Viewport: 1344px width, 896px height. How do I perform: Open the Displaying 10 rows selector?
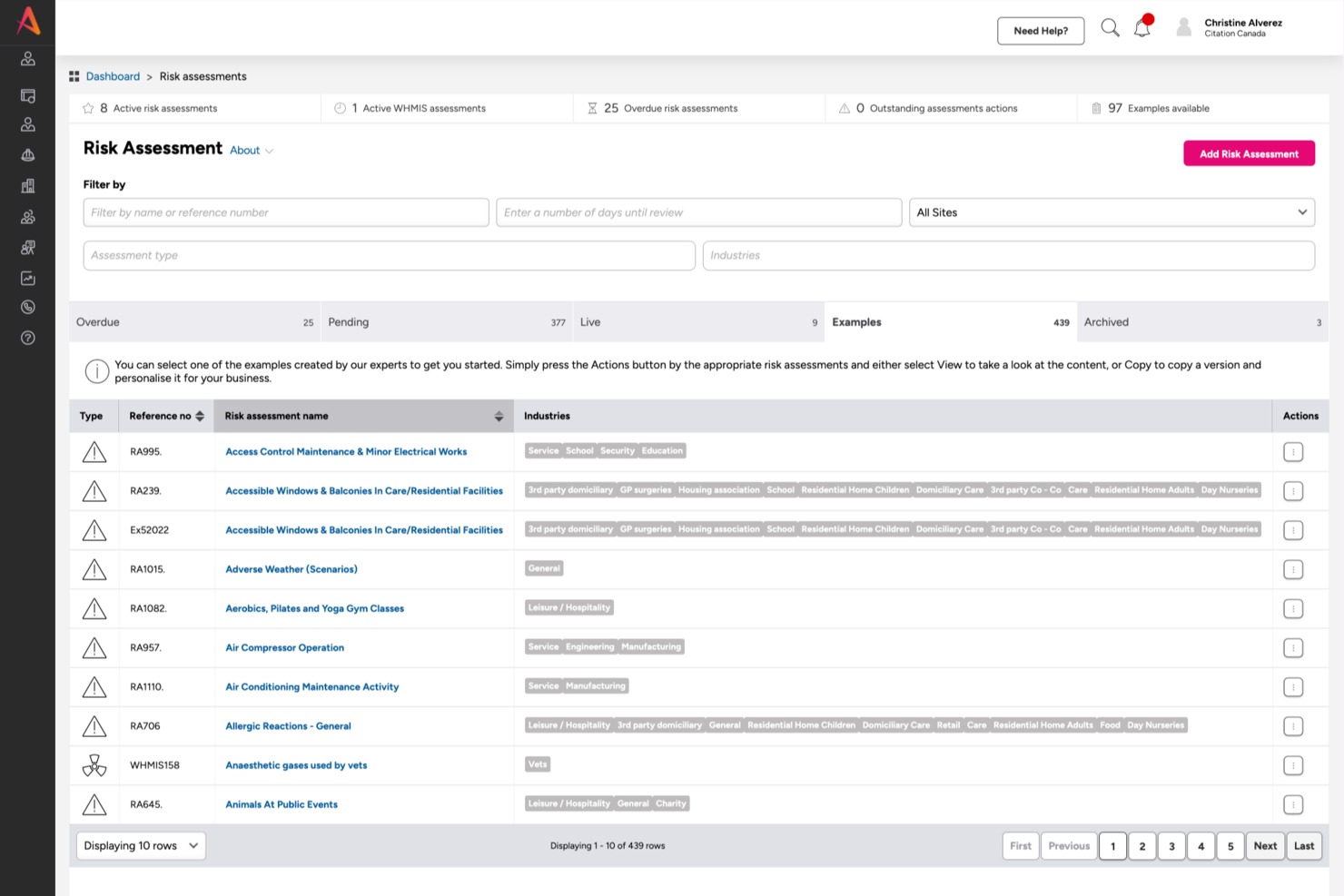point(140,845)
